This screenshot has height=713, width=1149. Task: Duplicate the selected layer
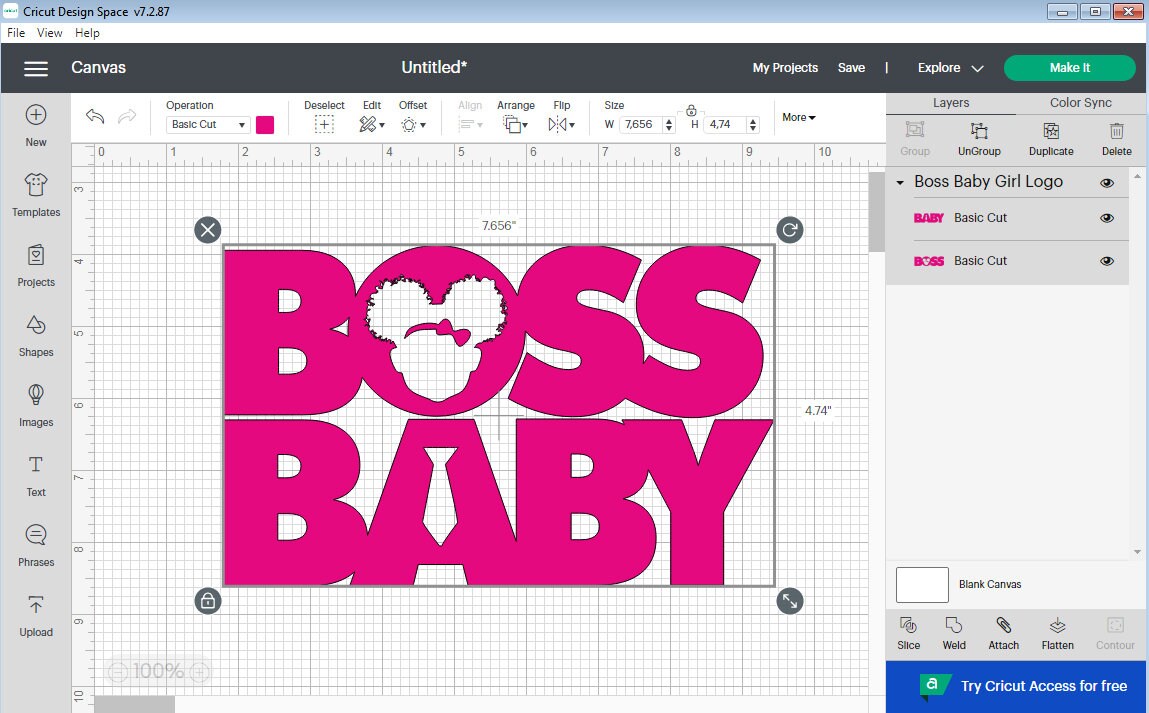click(1051, 138)
